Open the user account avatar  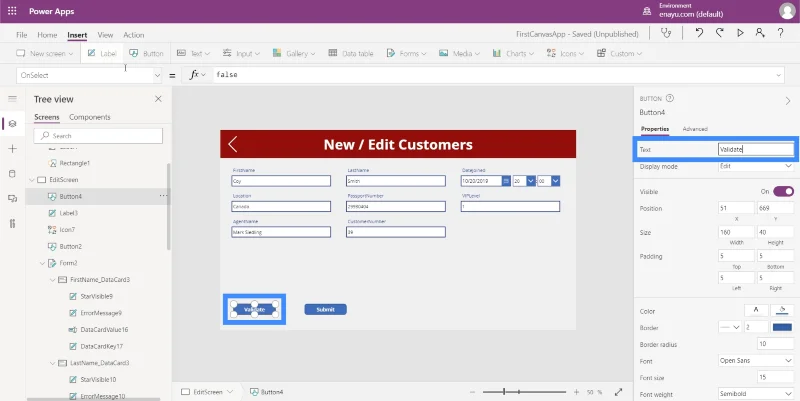pyautogui.click(x=787, y=11)
